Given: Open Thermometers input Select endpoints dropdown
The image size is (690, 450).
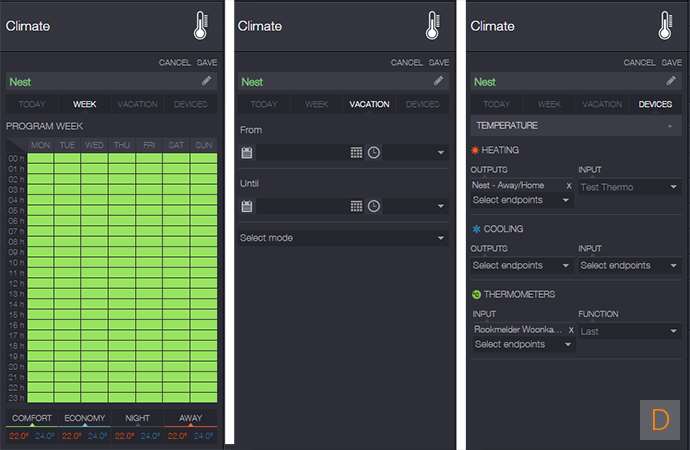Looking at the screenshot, I should 524,344.
